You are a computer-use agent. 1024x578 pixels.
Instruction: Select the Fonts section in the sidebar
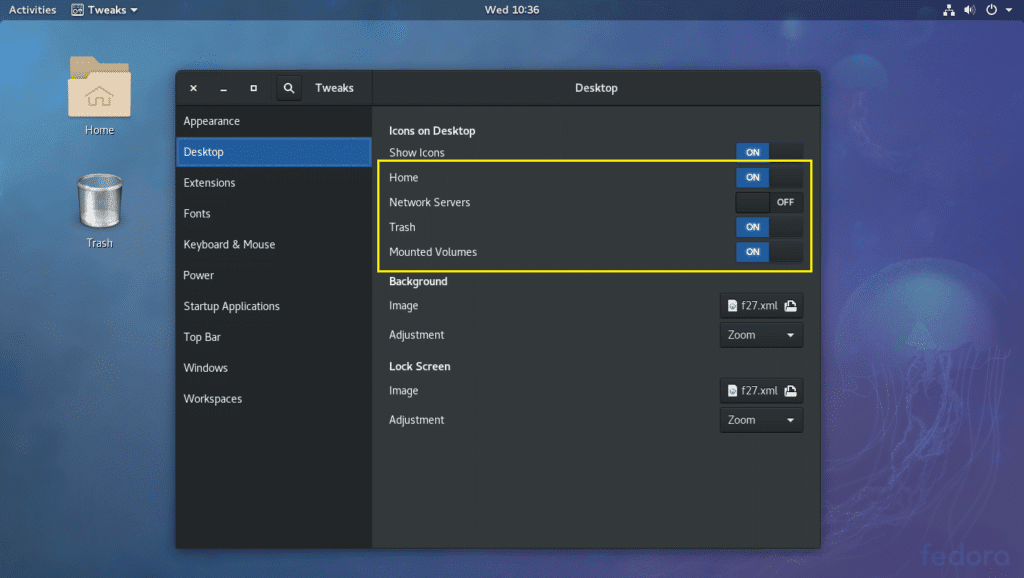197,213
